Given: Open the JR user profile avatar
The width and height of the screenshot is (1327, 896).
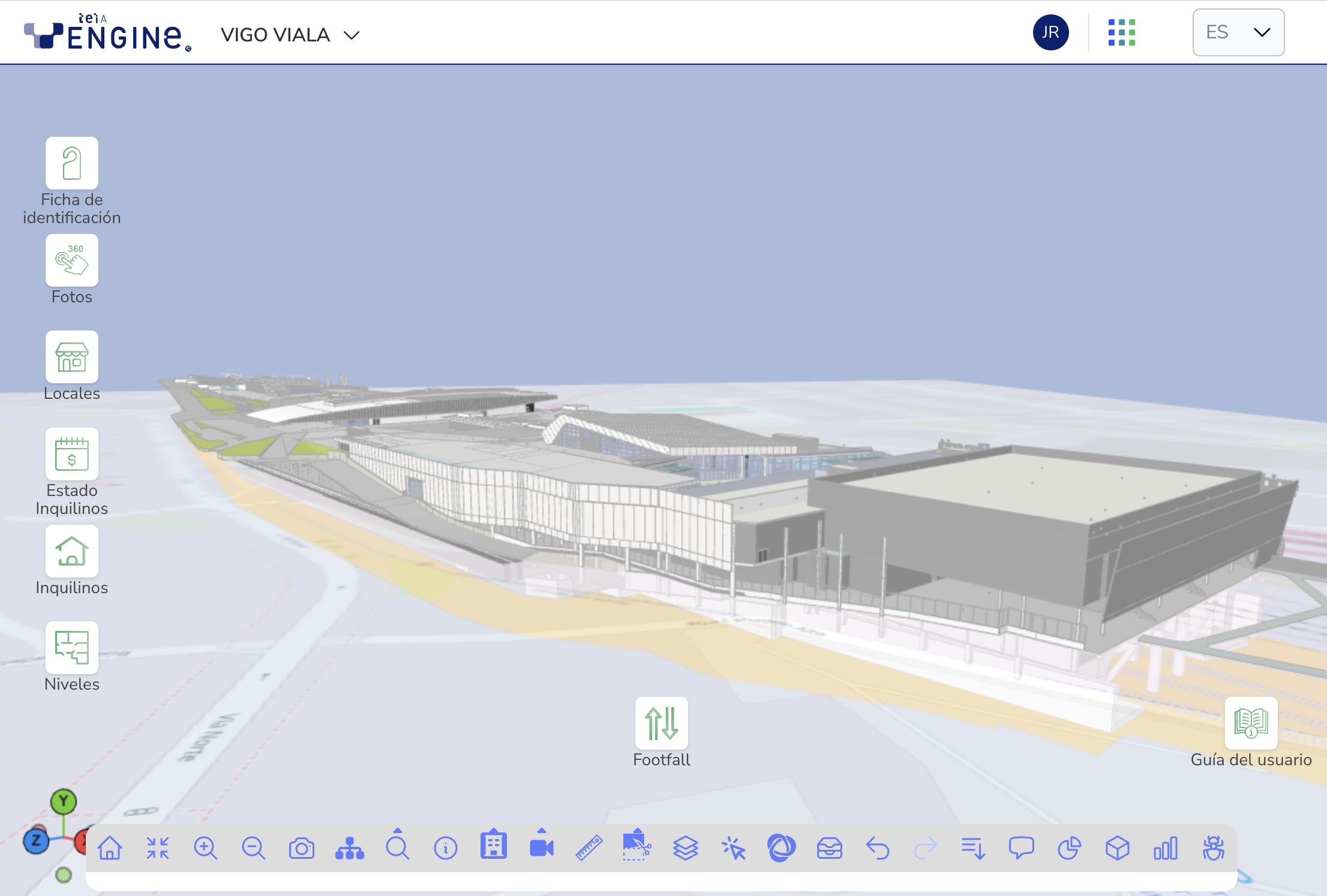Looking at the screenshot, I should (x=1050, y=32).
